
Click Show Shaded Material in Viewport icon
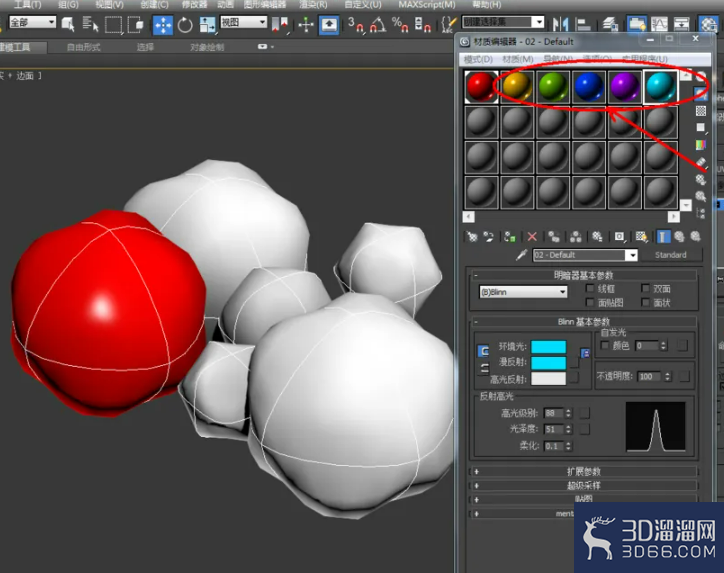click(x=641, y=237)
